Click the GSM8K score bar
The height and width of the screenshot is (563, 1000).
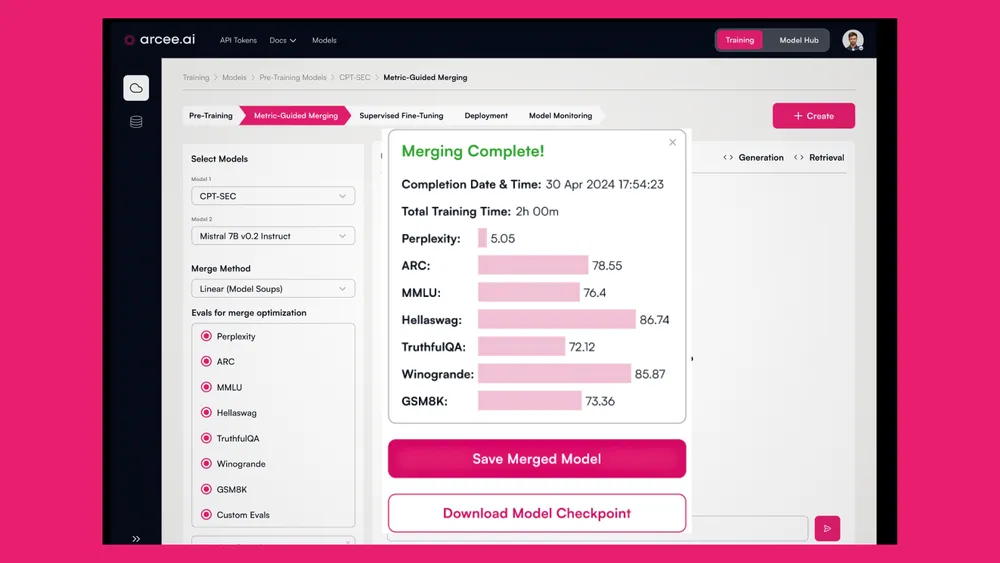[x=530, y=401]
